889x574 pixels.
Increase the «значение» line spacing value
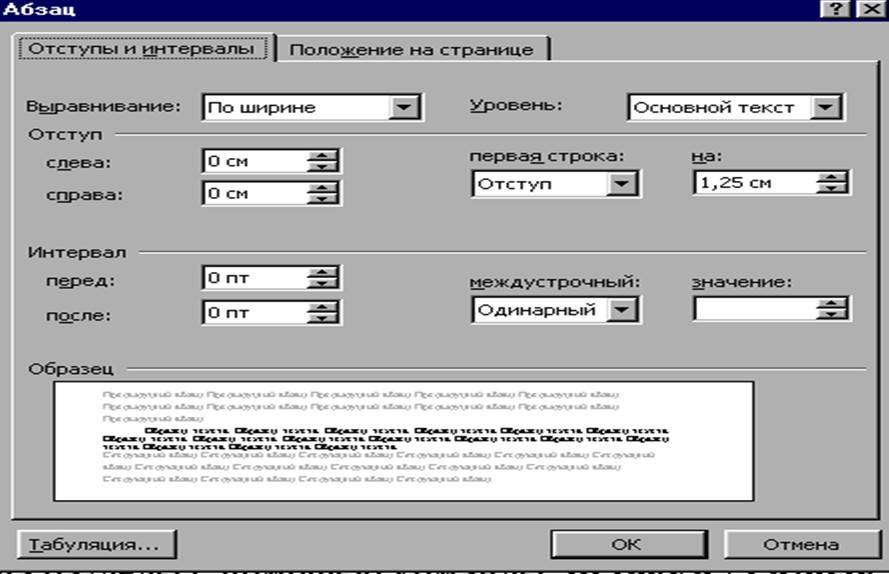pyautogui.click(x=832, y=303)
